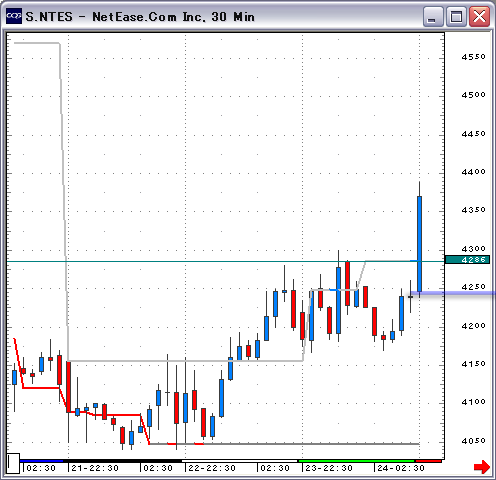Click the 22-22:30 time axis label

pyautogui.click(x=212, y=468)
